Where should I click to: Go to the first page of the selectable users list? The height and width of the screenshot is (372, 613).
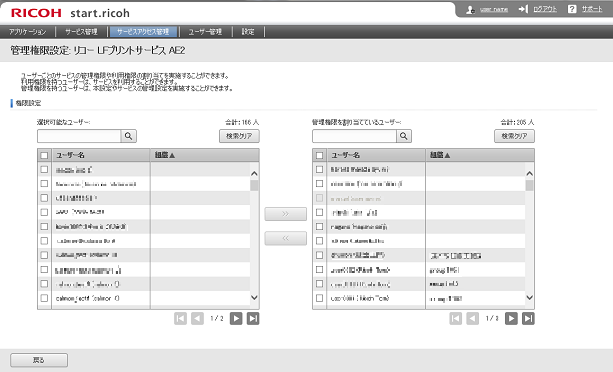tap(180, 319)
